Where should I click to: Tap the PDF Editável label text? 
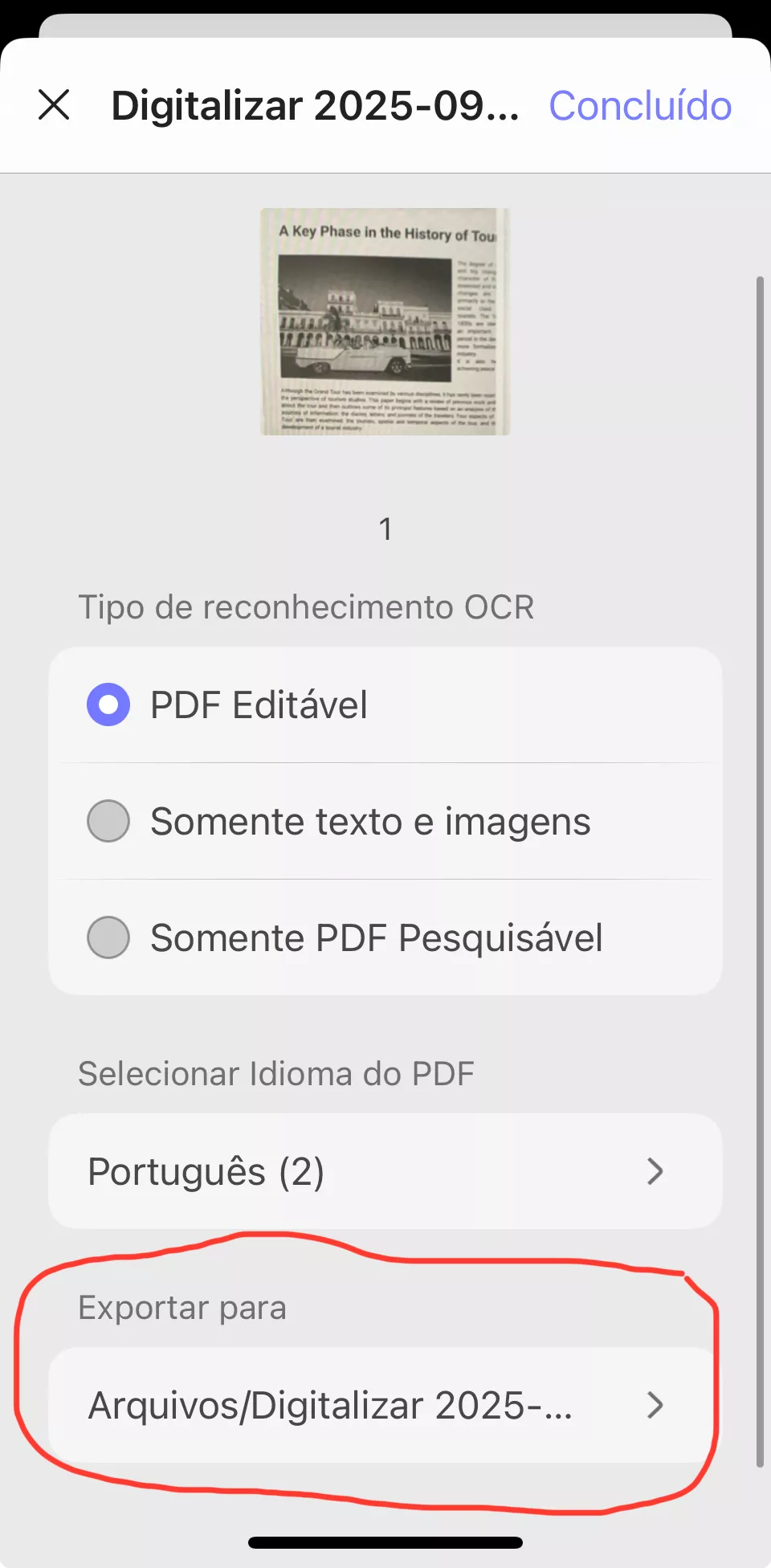click(x=259, y=705)
